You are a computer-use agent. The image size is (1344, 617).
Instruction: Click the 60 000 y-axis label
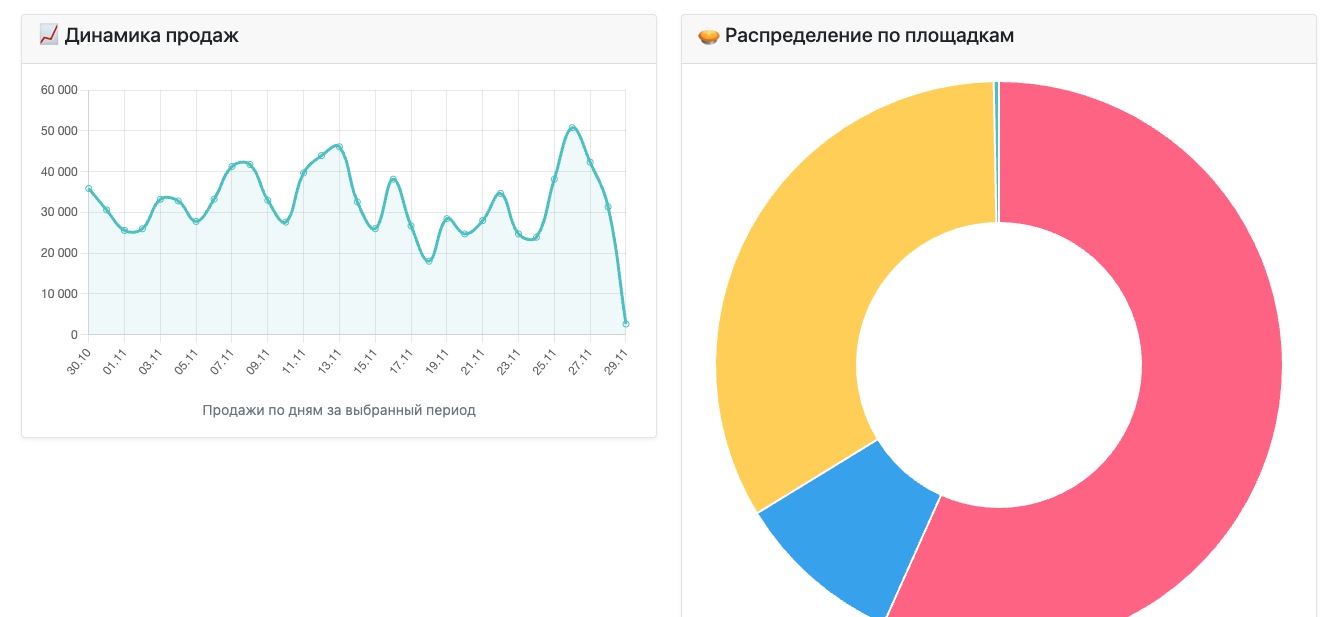[59, 90]
